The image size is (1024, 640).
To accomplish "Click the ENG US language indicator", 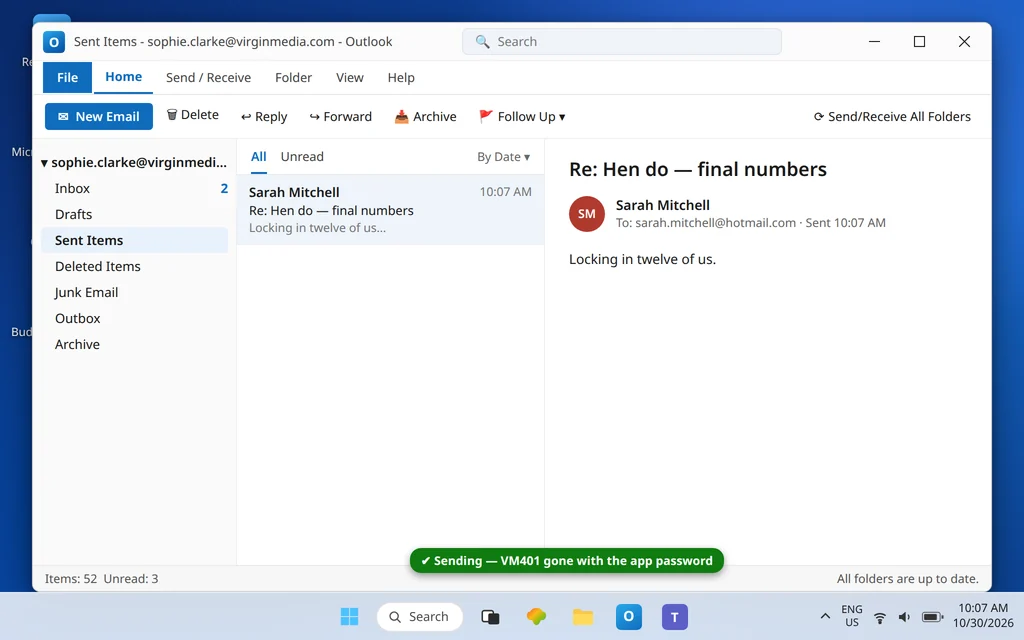I will coord(852,616).
